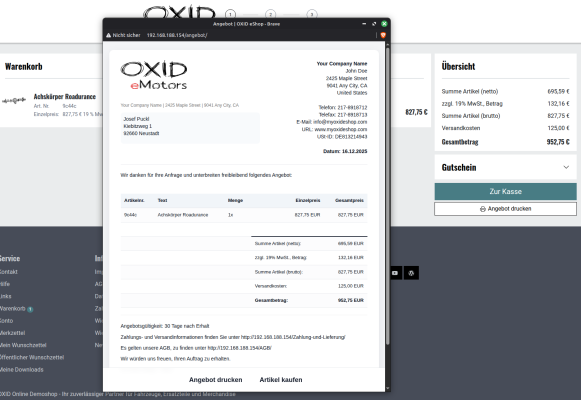This screenshot has width=581, height=400.
Task: Click the Nicht sicher warning icon
Action: (109, 35)
